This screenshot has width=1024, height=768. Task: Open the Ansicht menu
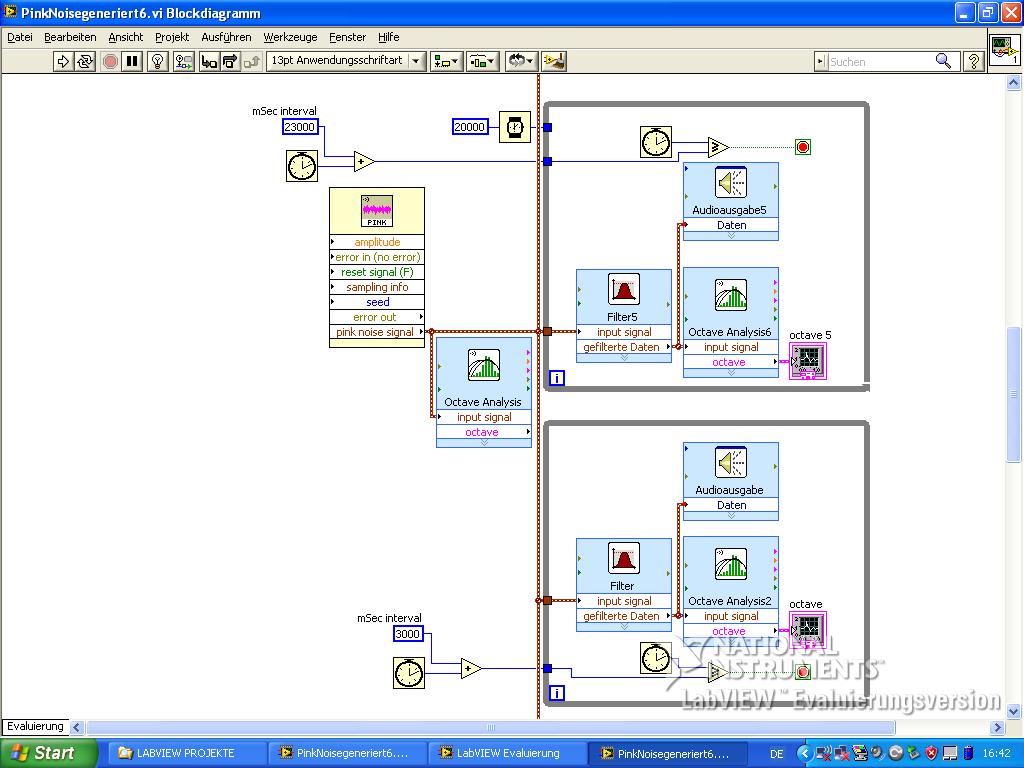pos(125,37)
